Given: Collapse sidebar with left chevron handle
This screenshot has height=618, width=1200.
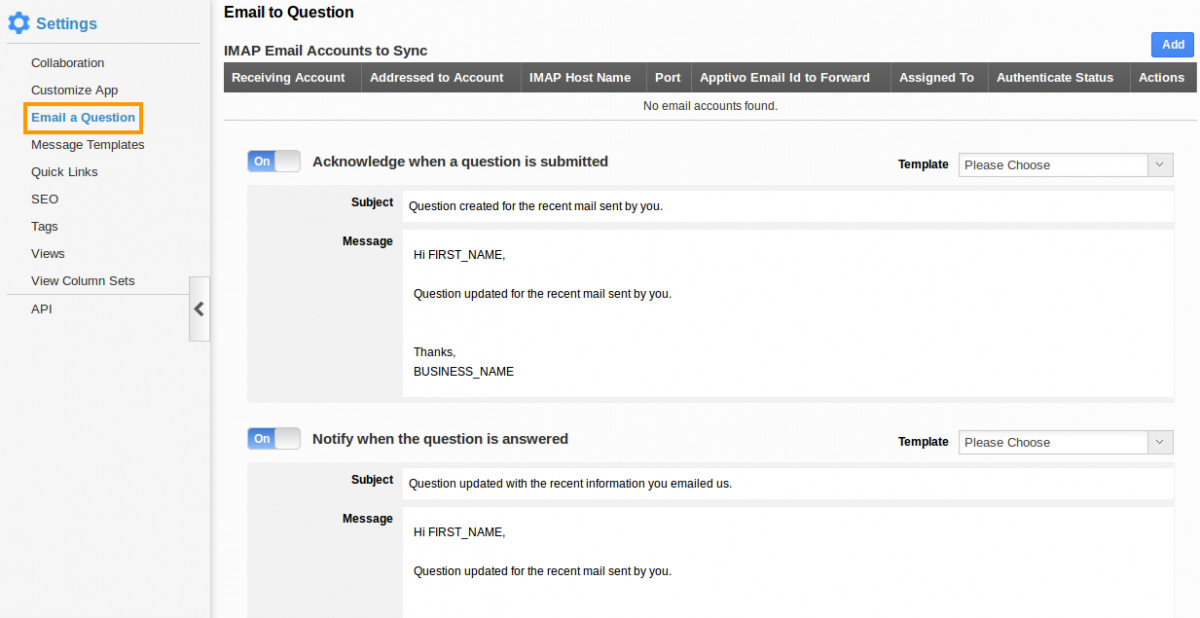Looking at the screenshot, I should coord(199,309).
